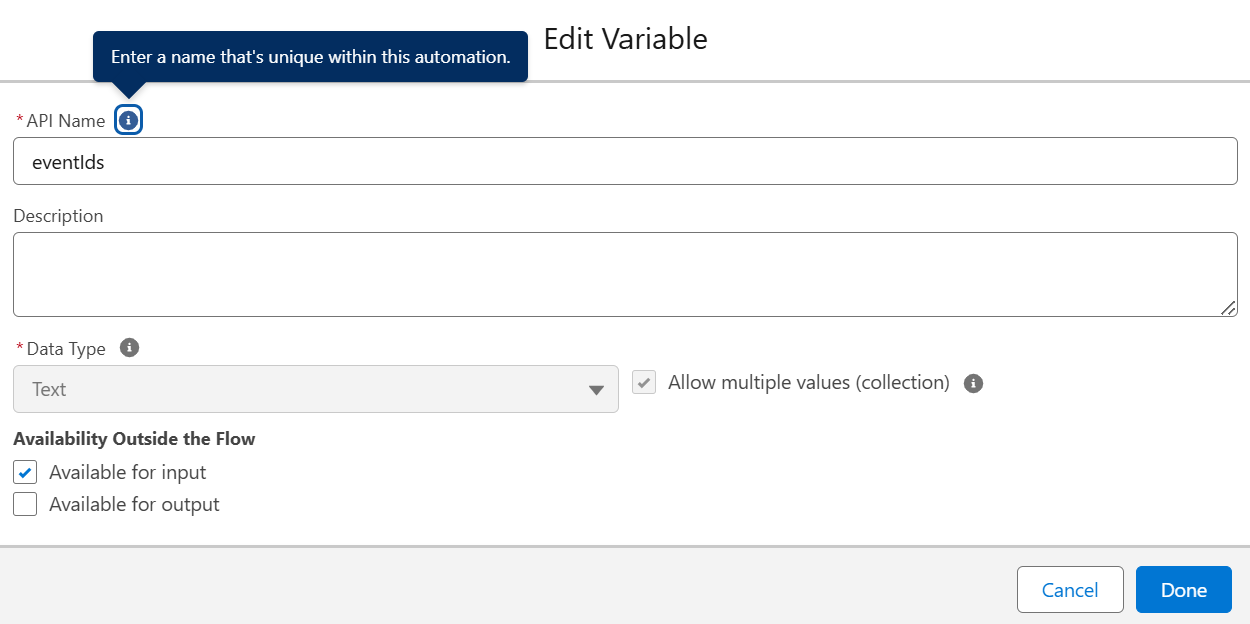The width and height of the screenshot is (1250, 624).
Task: Expand the Data Type dropdown arrow
Action: [x=596, y=390]
